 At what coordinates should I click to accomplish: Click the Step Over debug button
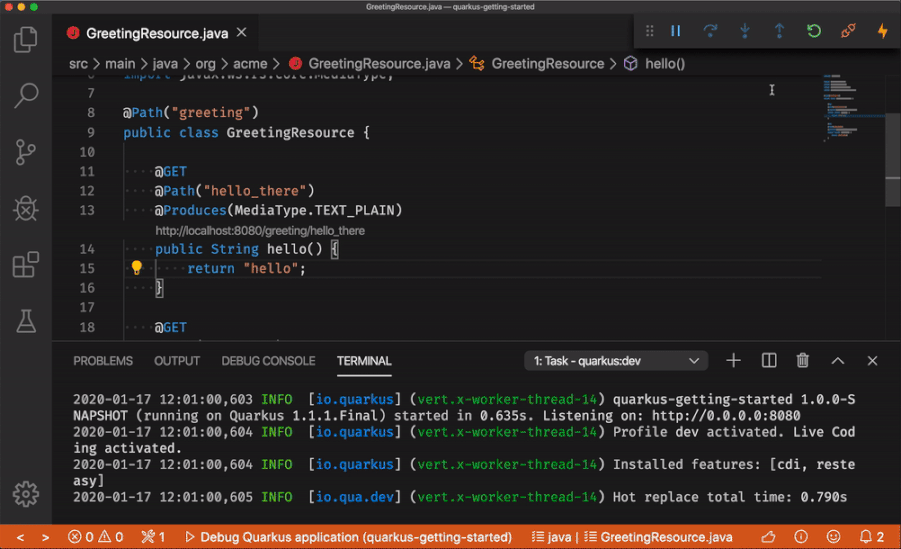[x=710, y=31]
